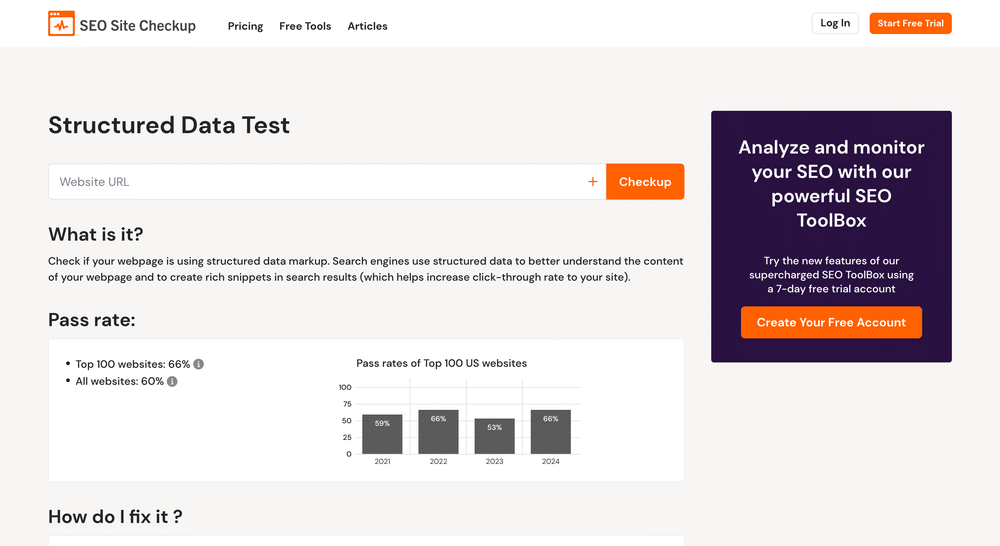The width and height of the screenshot is (1000, 546).
Task: Go to SEO Site Checkup home text link
Action: point(138,26)
